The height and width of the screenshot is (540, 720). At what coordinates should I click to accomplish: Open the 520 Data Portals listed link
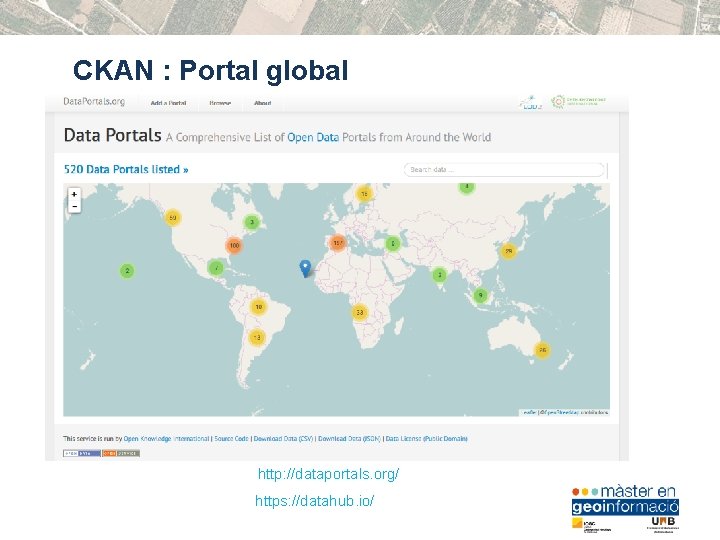tap(126, 169)
